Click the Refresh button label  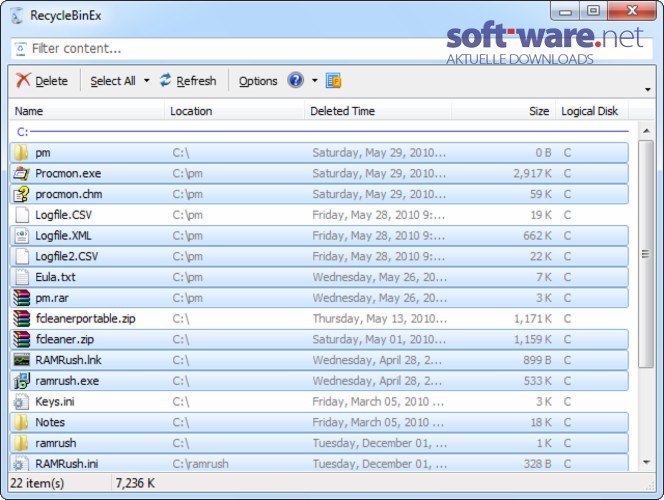pos(196,80)
